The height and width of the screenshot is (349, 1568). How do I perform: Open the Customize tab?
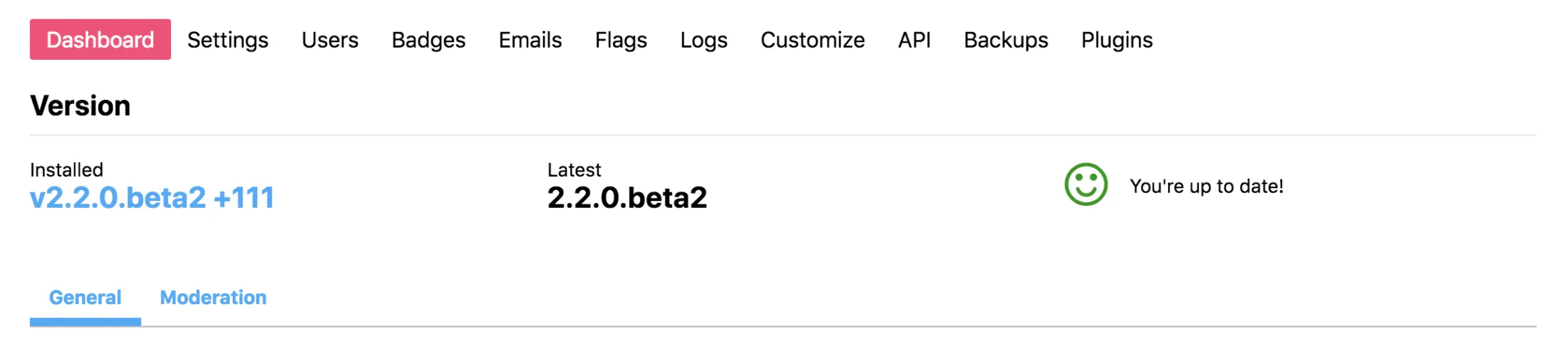tap(813, 40)
